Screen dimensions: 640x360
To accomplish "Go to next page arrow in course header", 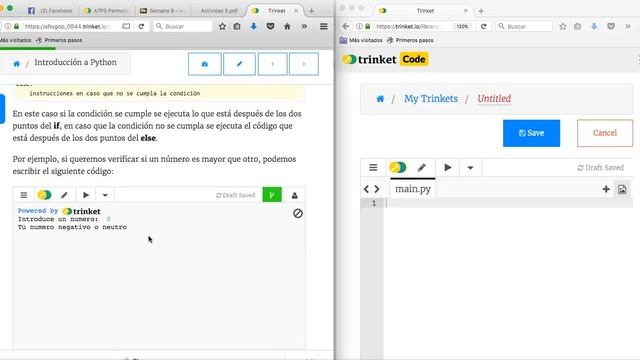I will (x=304, y=64).
